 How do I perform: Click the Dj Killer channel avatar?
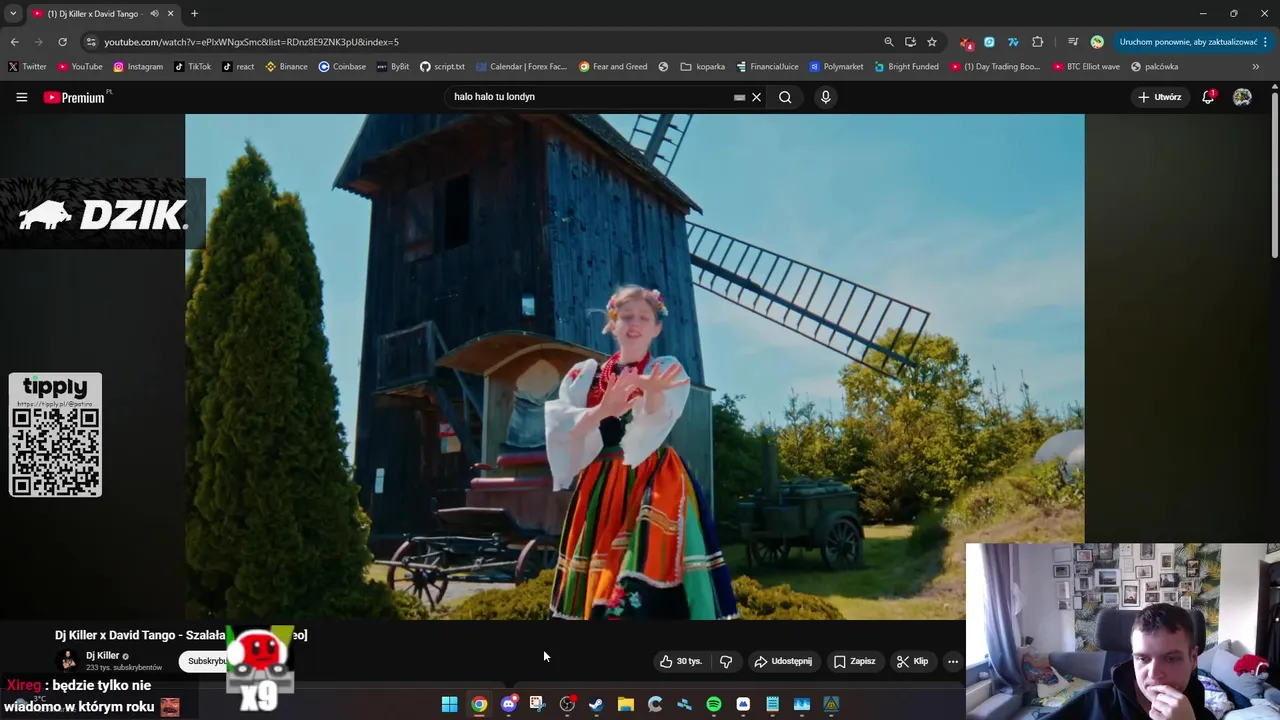(x=68, y=660)
